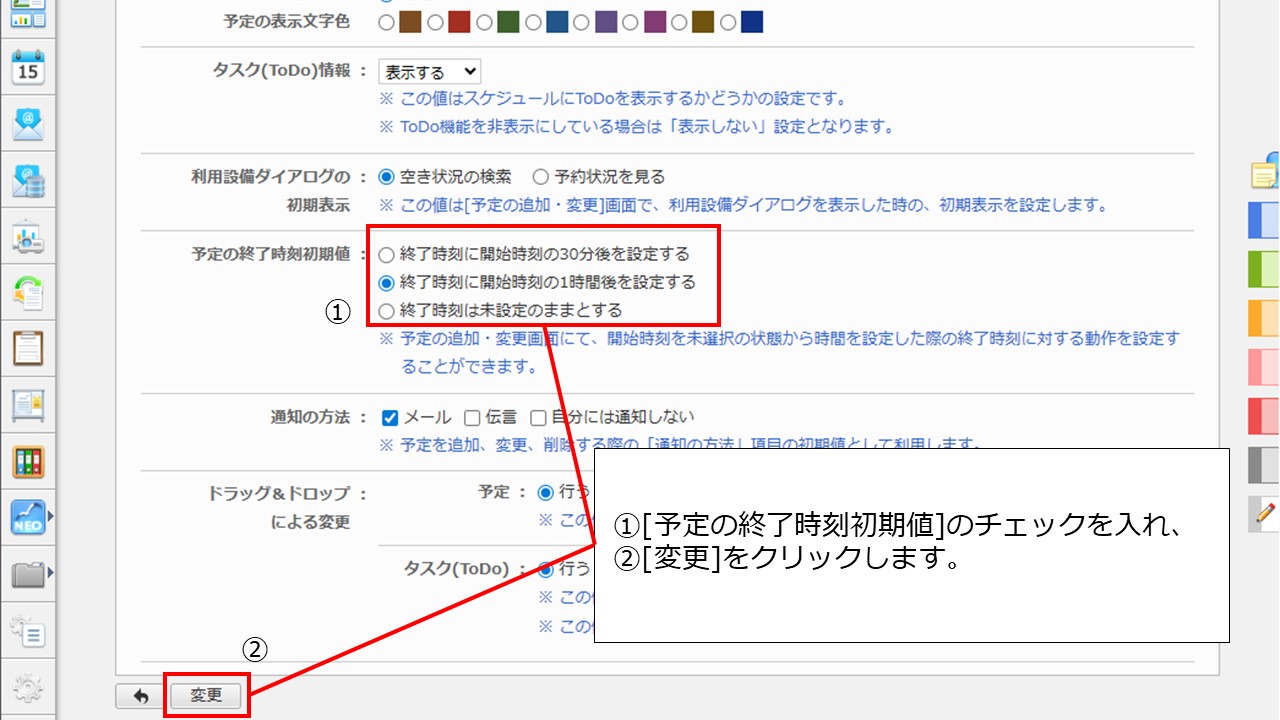Select the 行う radio in the タスク(ToDo) row
1280x720 pixels.
[x=546, y=570]
